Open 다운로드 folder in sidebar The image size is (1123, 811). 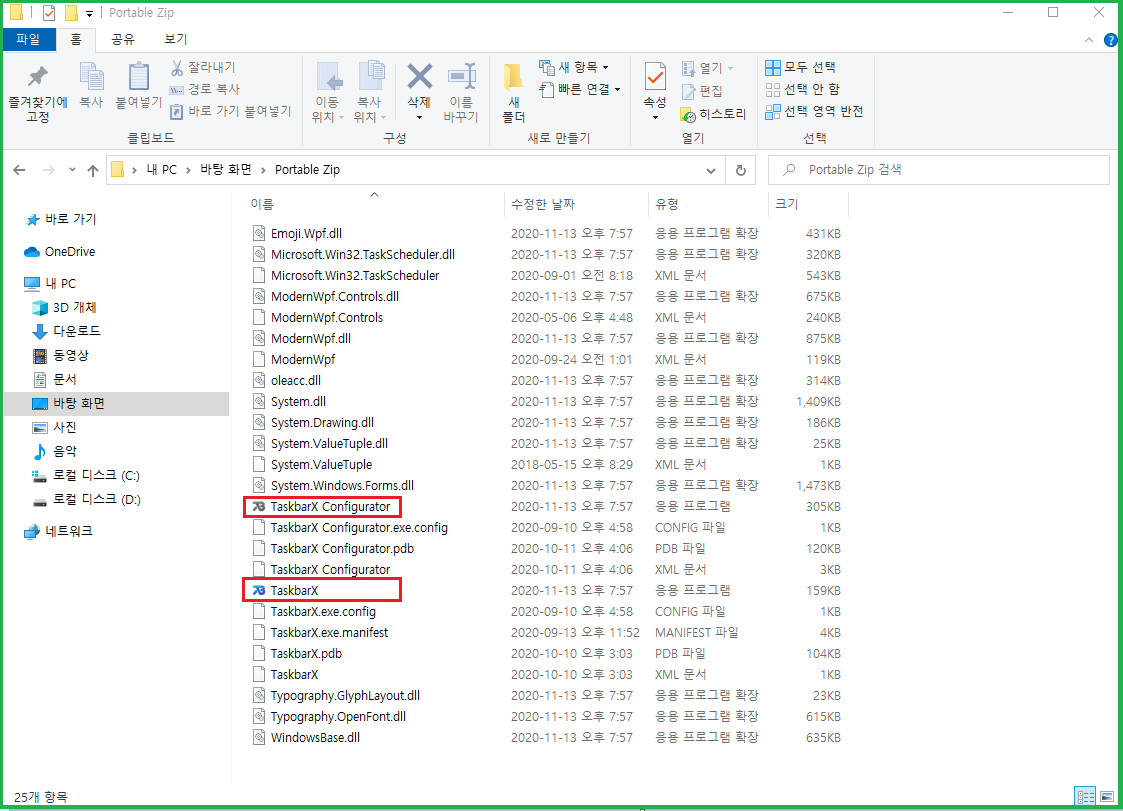pyautogui.click(x=67, y=331)
